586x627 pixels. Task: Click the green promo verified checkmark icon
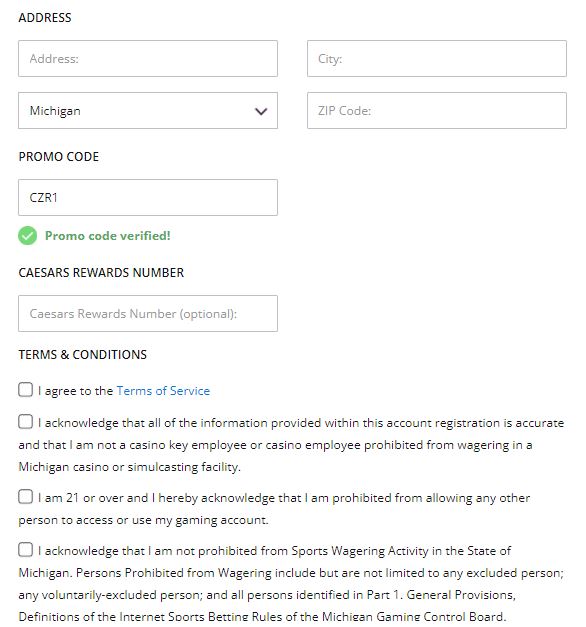point(27,236)
